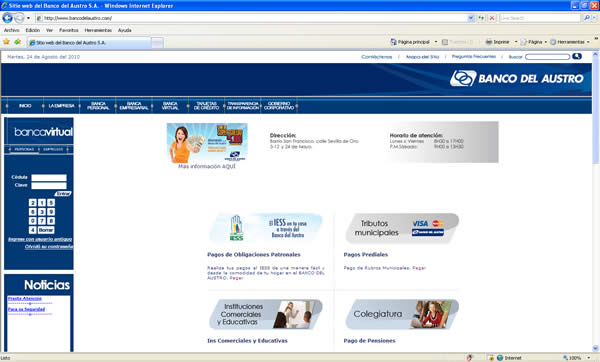Open the Preguntas Frecuentes link
The image size is (600, 362).
[474, 57]
